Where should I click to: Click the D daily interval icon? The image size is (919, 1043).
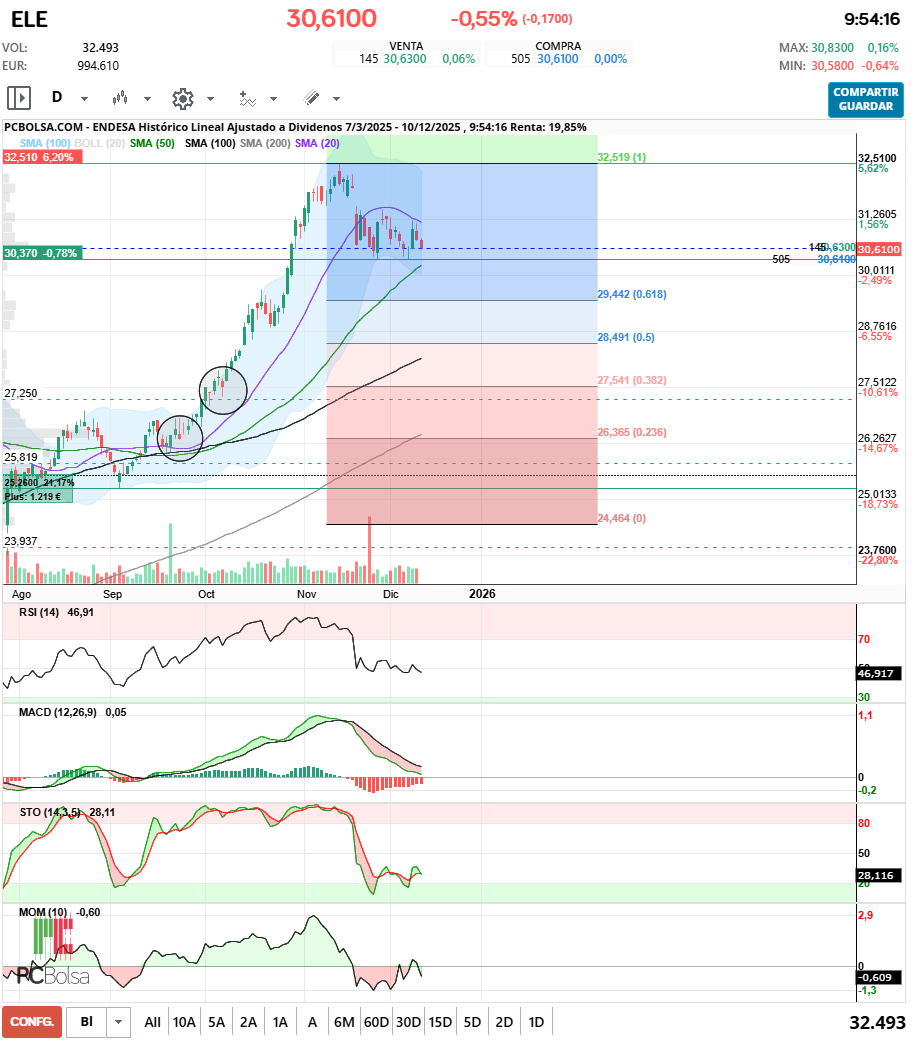pos(57,98)
